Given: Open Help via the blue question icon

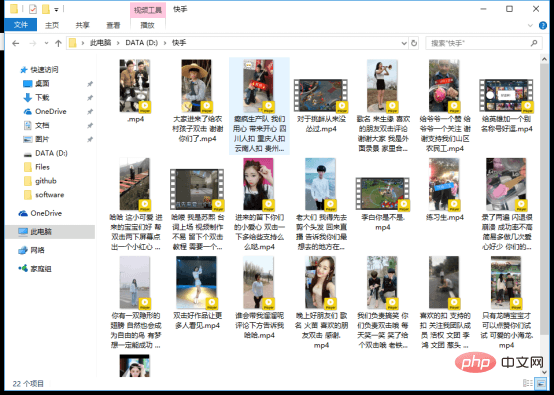Looking at the screenshot, I should tap(543, 25).
